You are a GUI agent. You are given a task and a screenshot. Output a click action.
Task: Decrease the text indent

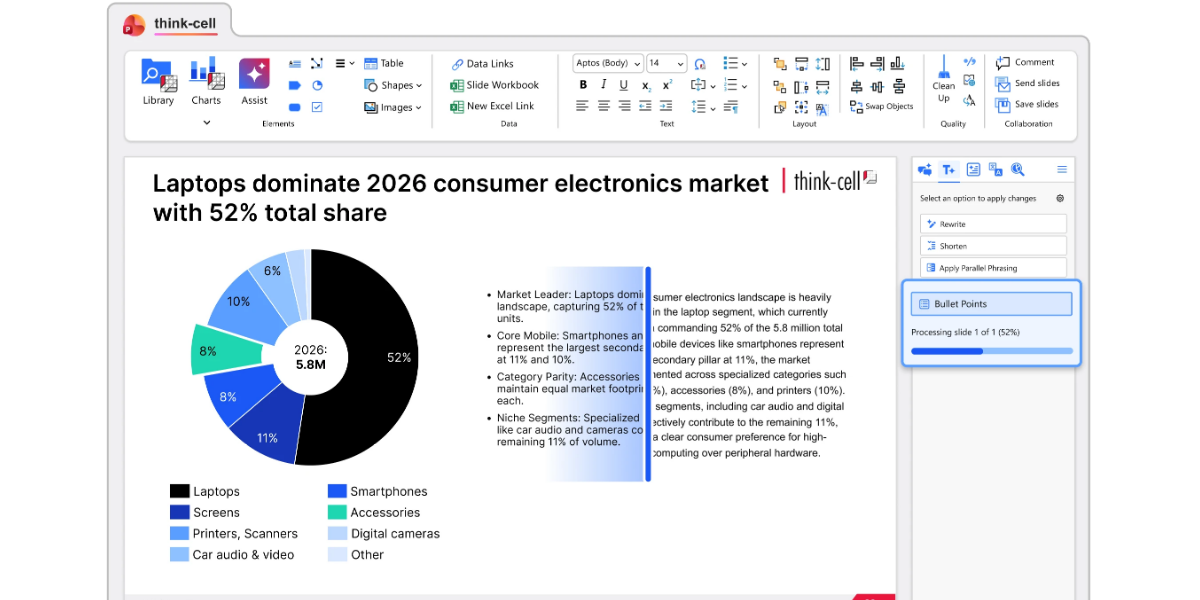click(645, 106)
